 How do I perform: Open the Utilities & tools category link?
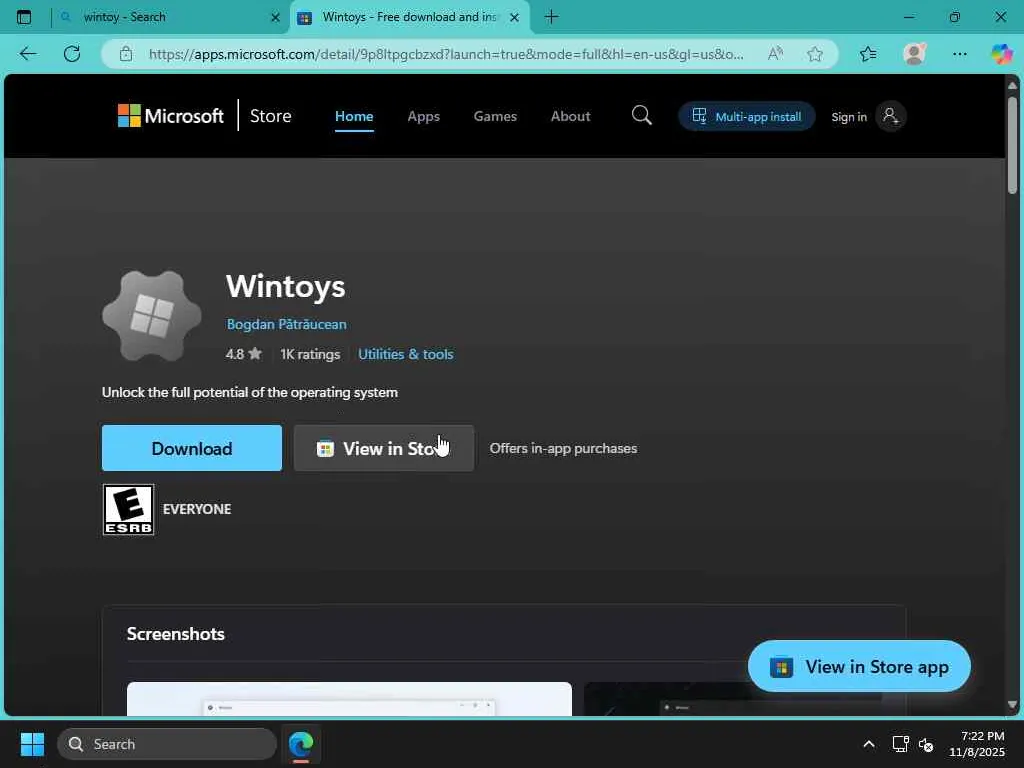point(406,354)
